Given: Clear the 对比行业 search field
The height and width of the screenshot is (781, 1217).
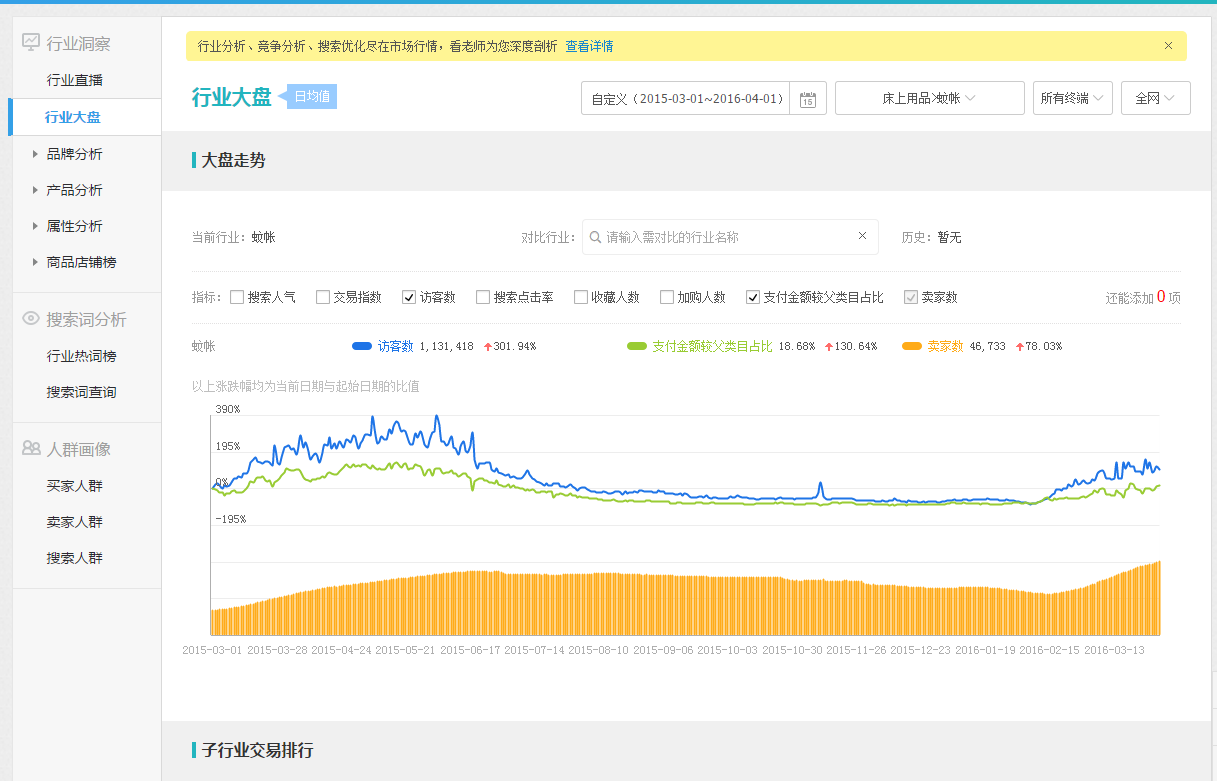Looking at the screenshot, I should click(862, 237).
